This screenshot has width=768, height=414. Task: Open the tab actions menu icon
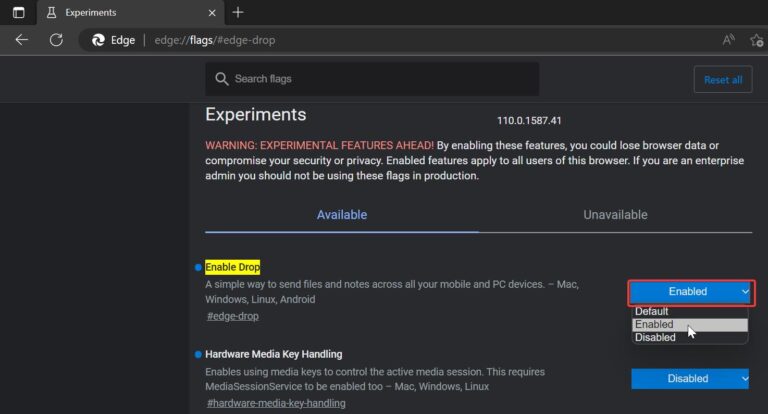pyautogui.click(x=19, y=12)
